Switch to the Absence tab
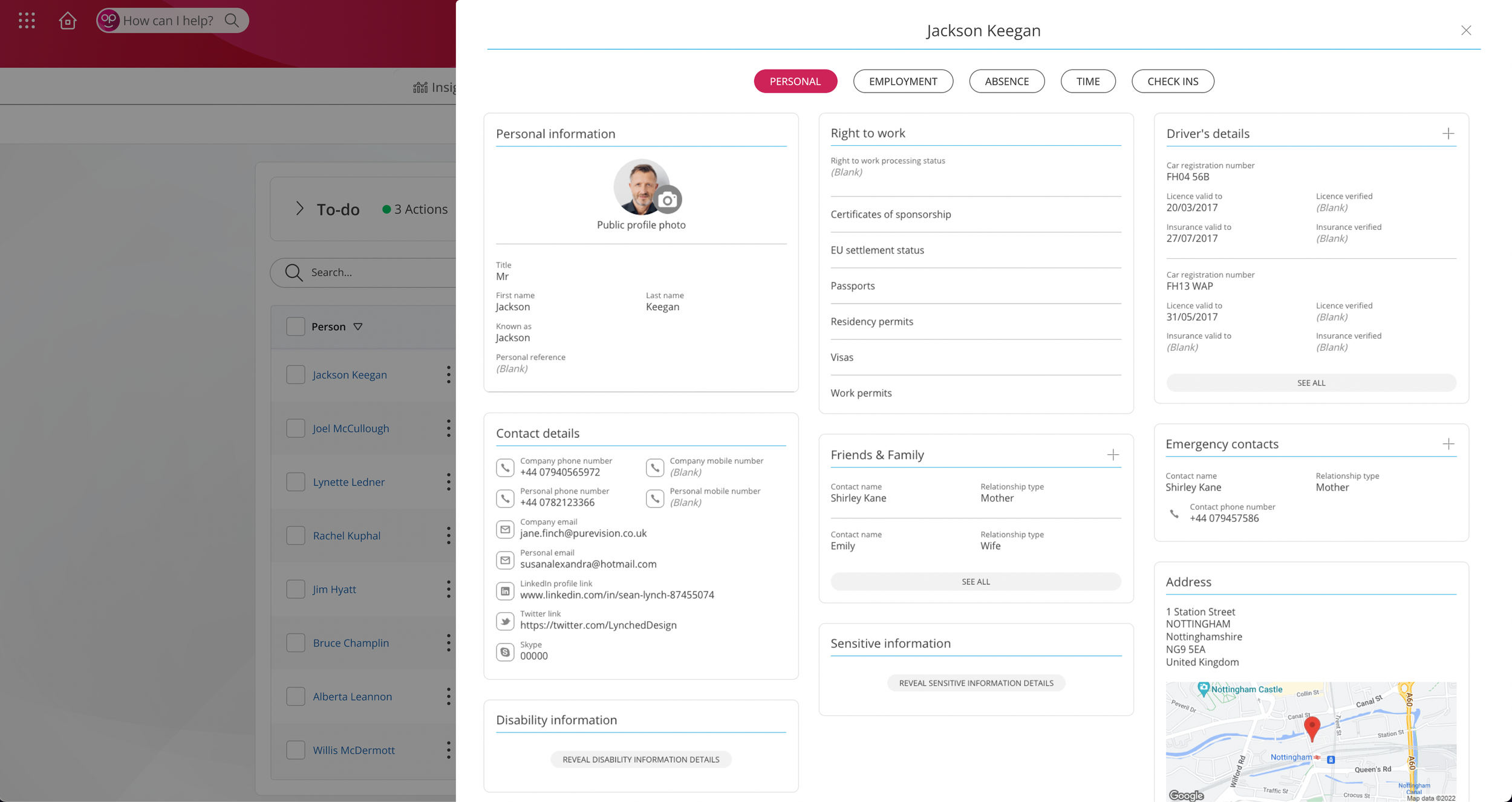Image resolution: width=1512 pixels, height=802 pixels. 1006,81
